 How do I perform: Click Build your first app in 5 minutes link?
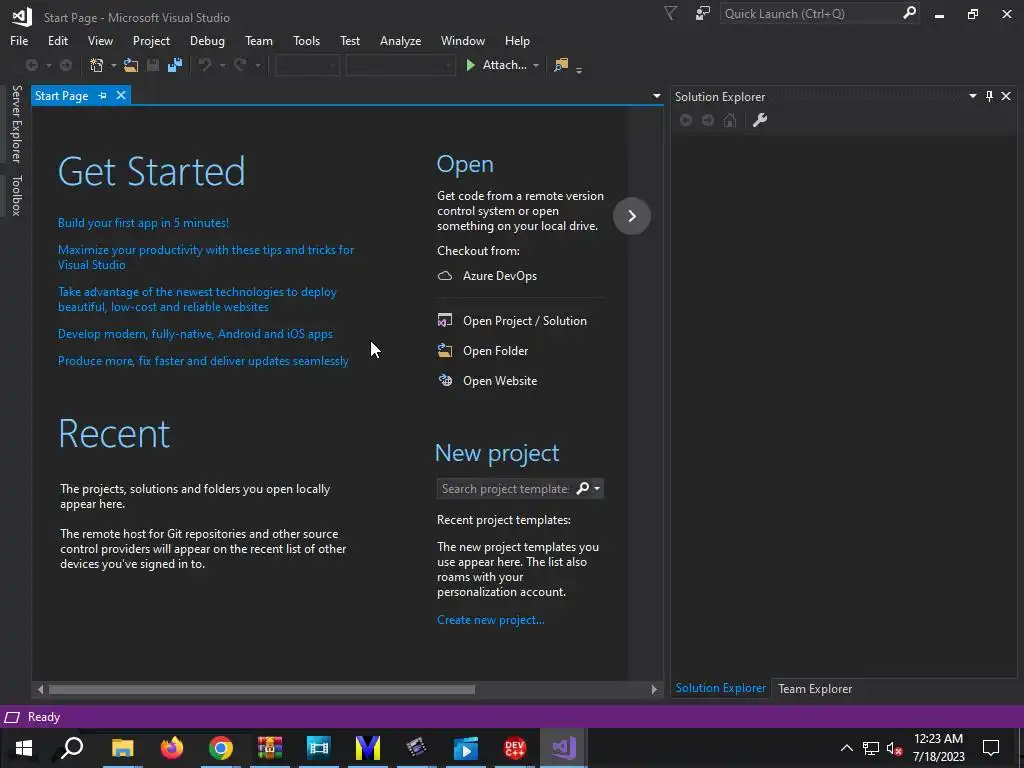click(143, 223)
